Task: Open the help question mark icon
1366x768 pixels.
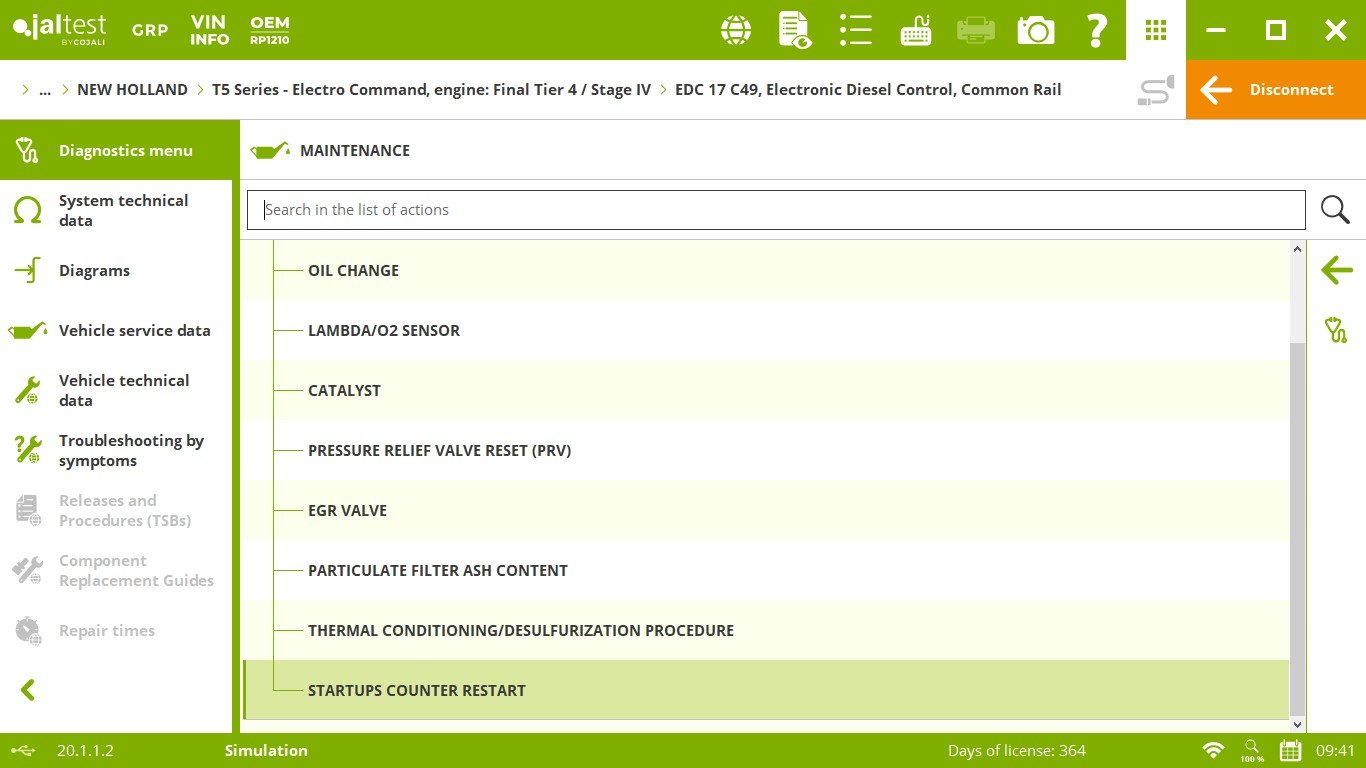Action: click(1096, 30)
